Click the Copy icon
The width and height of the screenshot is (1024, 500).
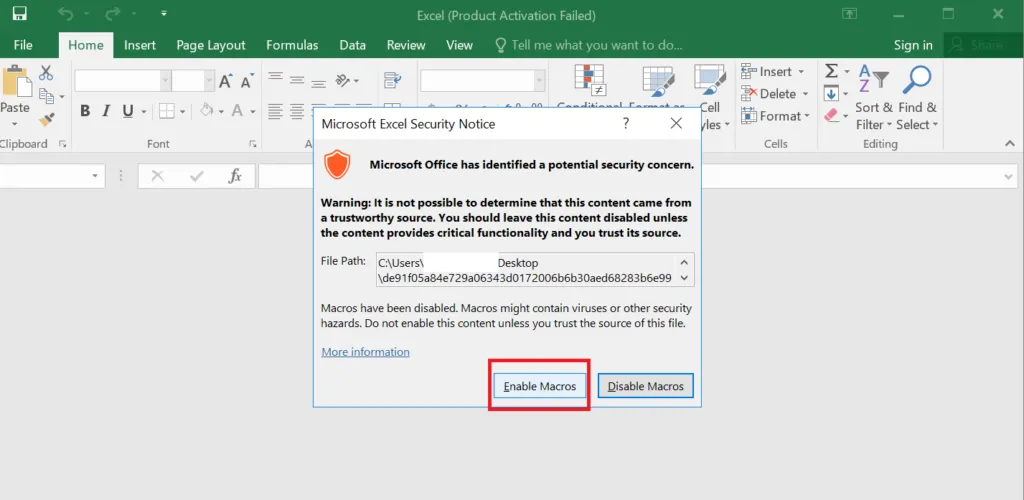coord(46,96)
